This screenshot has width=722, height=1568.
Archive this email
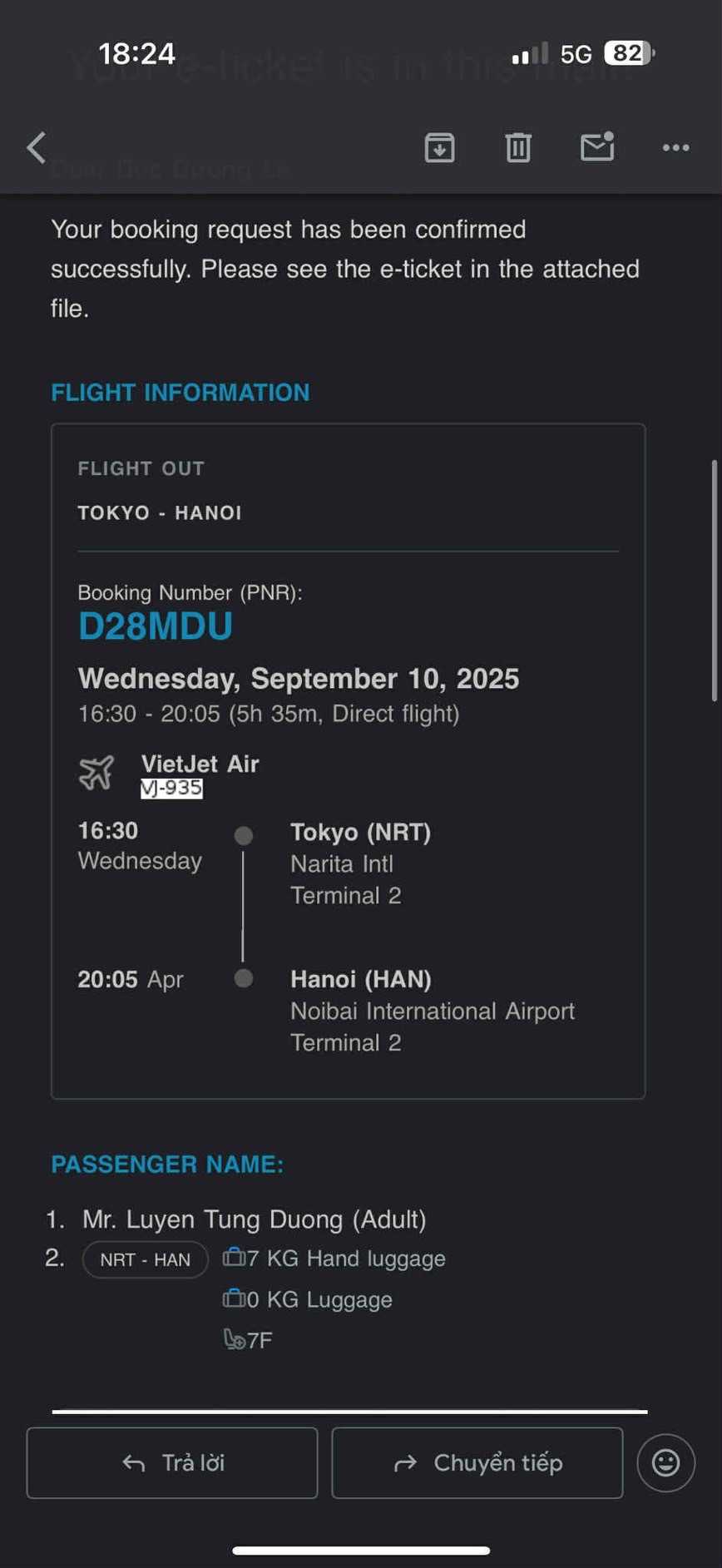[x=439, y=148]
